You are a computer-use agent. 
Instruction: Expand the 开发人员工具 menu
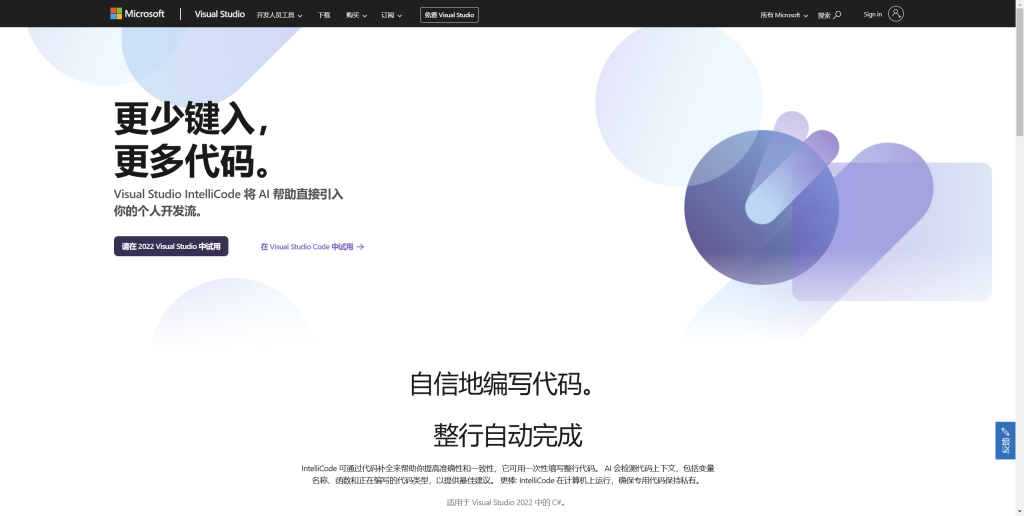click(280, 15)
